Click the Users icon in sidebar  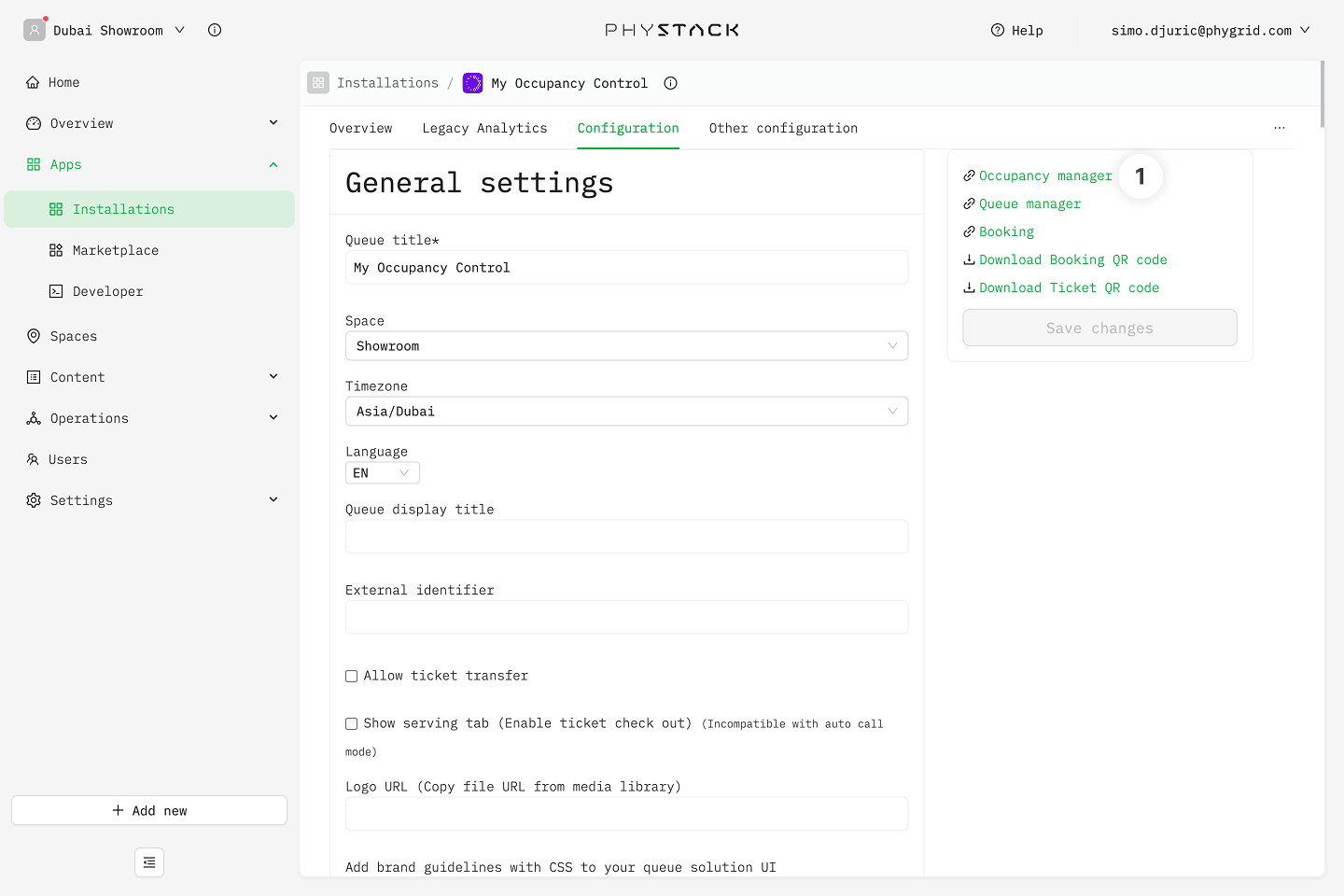[33, 459]
